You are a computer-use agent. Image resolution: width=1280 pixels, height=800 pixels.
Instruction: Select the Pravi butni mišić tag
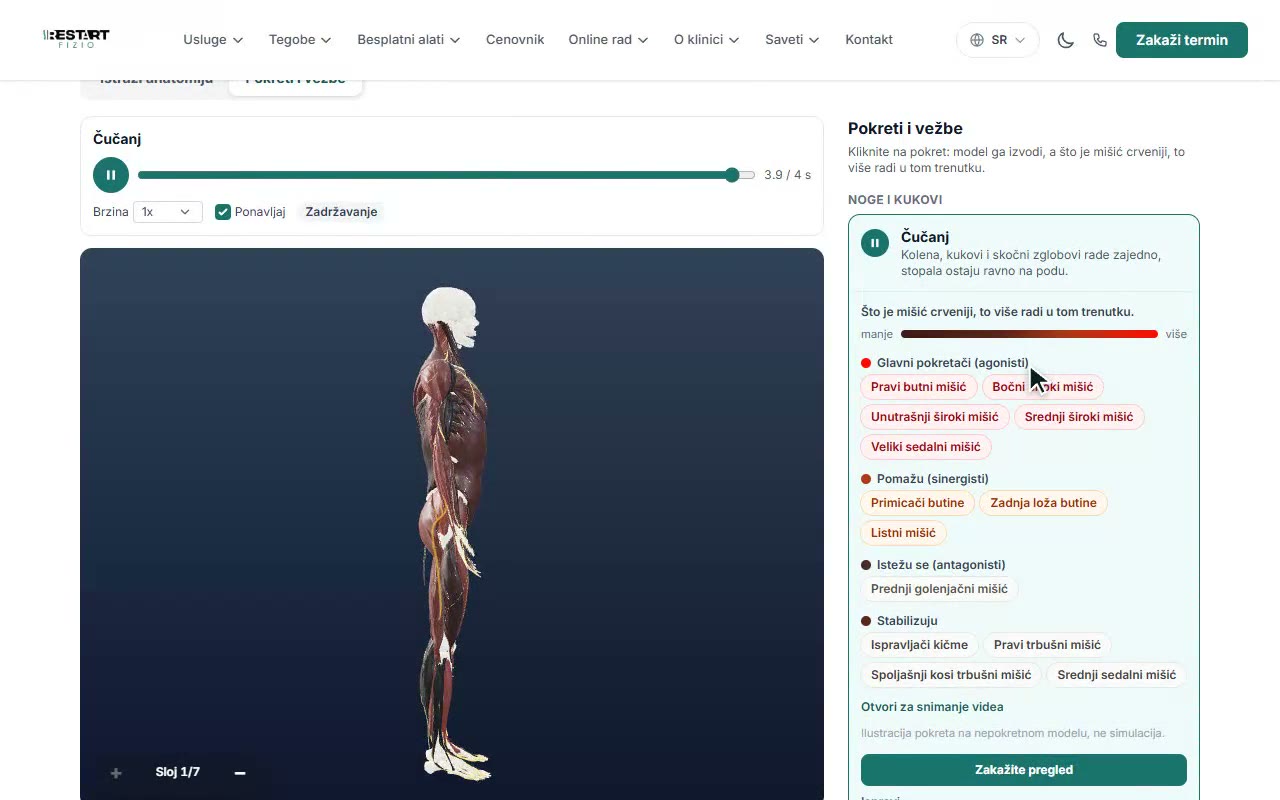(x=918, y=387)
